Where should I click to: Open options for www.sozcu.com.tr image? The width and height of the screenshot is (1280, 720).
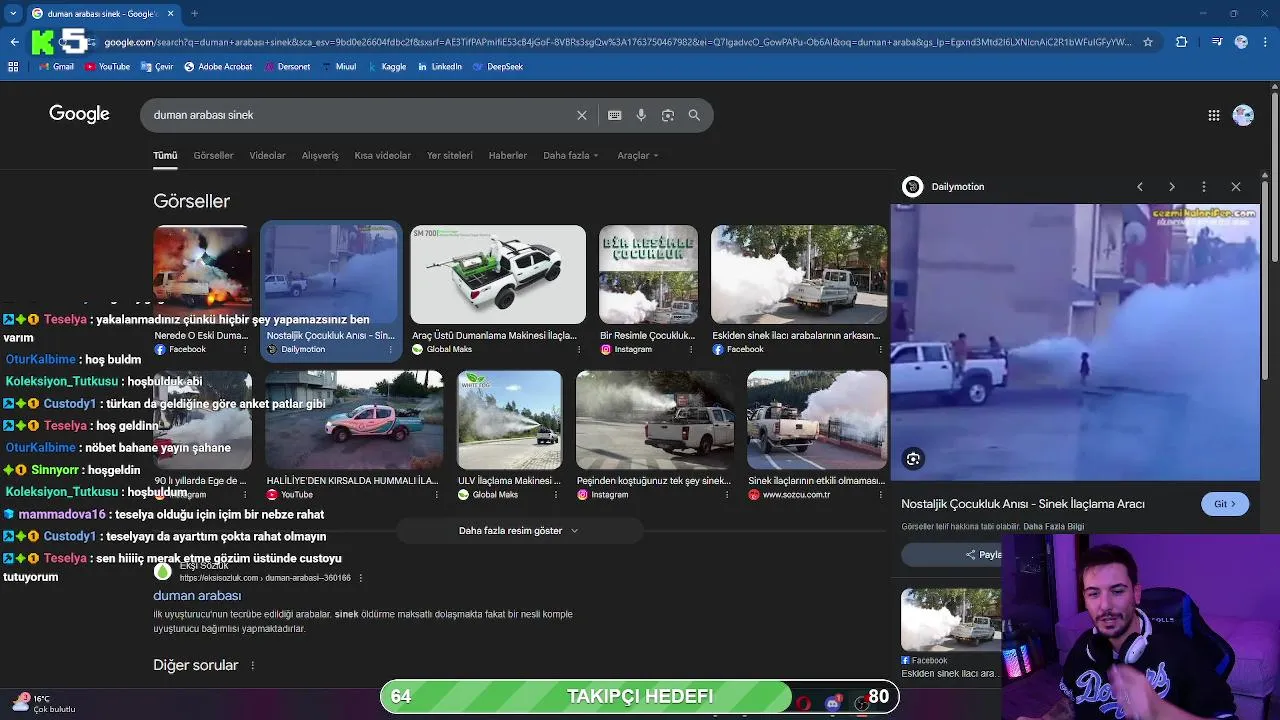[880, 495]
